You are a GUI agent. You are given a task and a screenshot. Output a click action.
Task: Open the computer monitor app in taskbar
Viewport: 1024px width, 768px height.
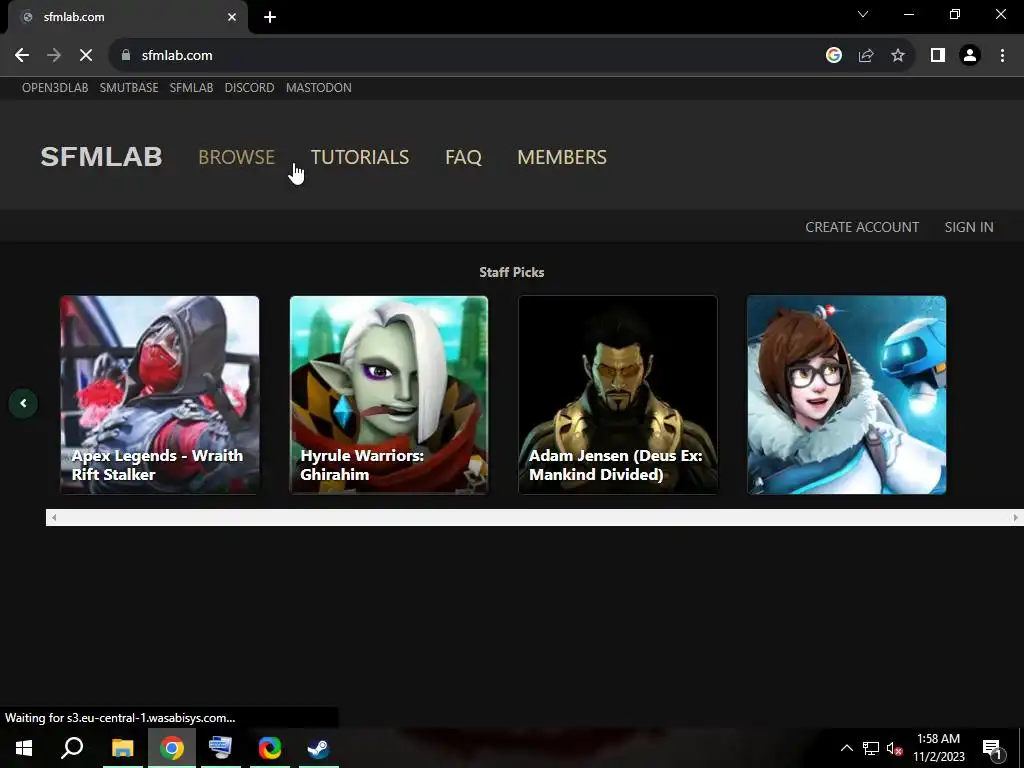(220, 748)
